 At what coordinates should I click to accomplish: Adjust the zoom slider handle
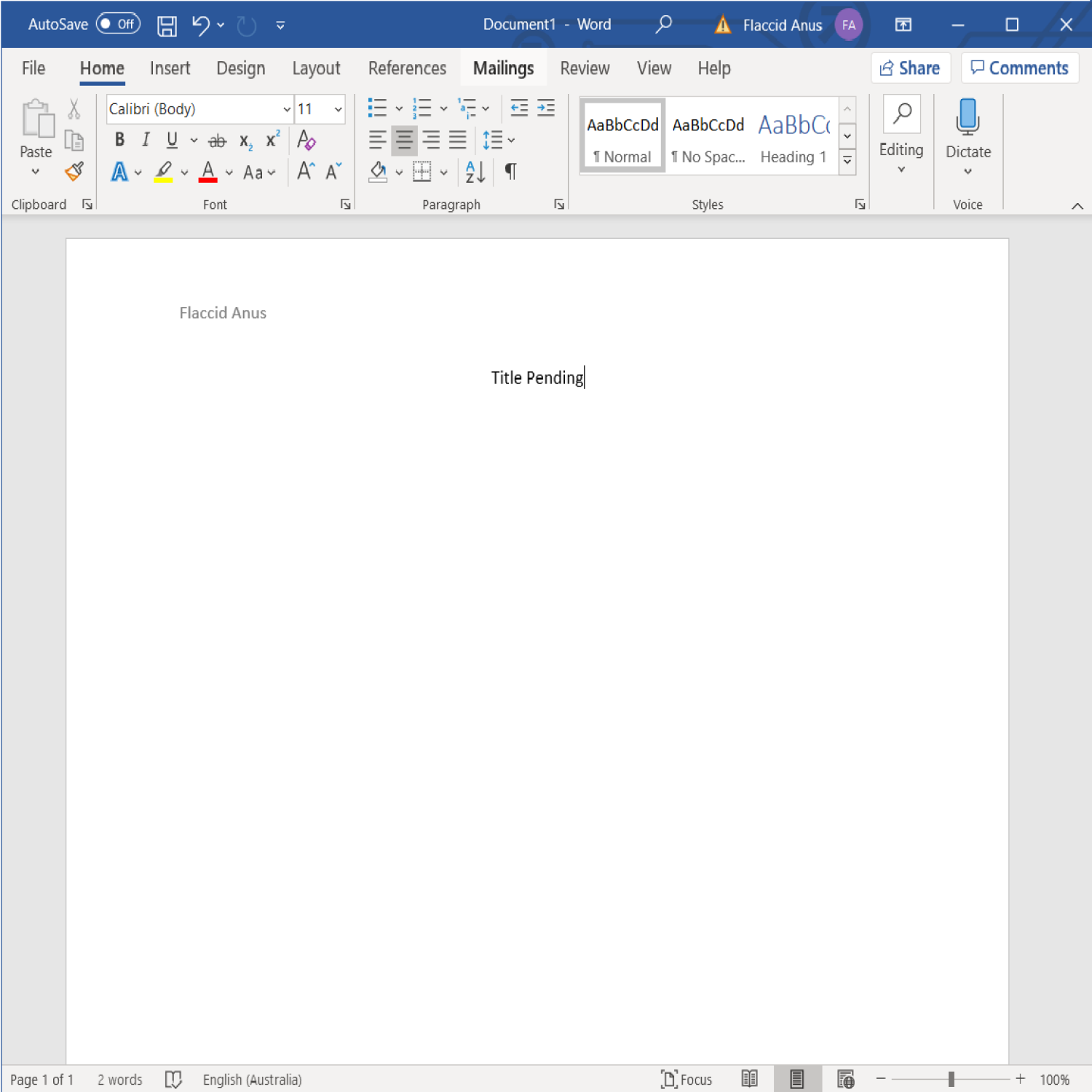pyautogui.click(x=951, y=1079)
